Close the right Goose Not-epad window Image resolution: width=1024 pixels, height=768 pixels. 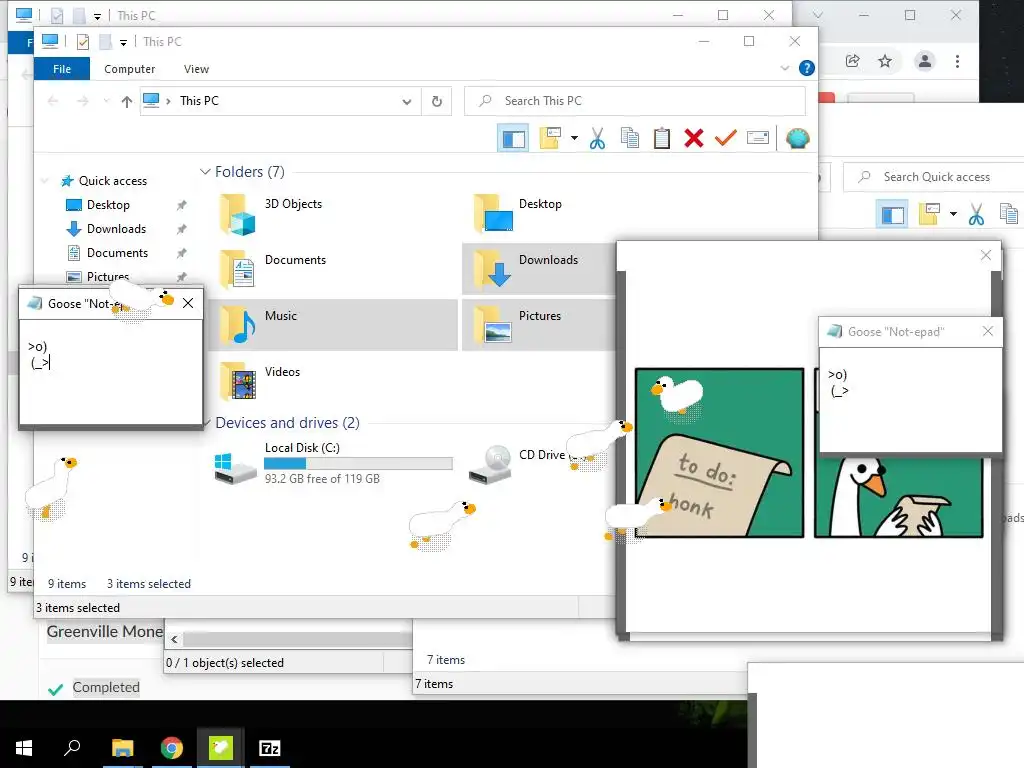tap(987, 331)
